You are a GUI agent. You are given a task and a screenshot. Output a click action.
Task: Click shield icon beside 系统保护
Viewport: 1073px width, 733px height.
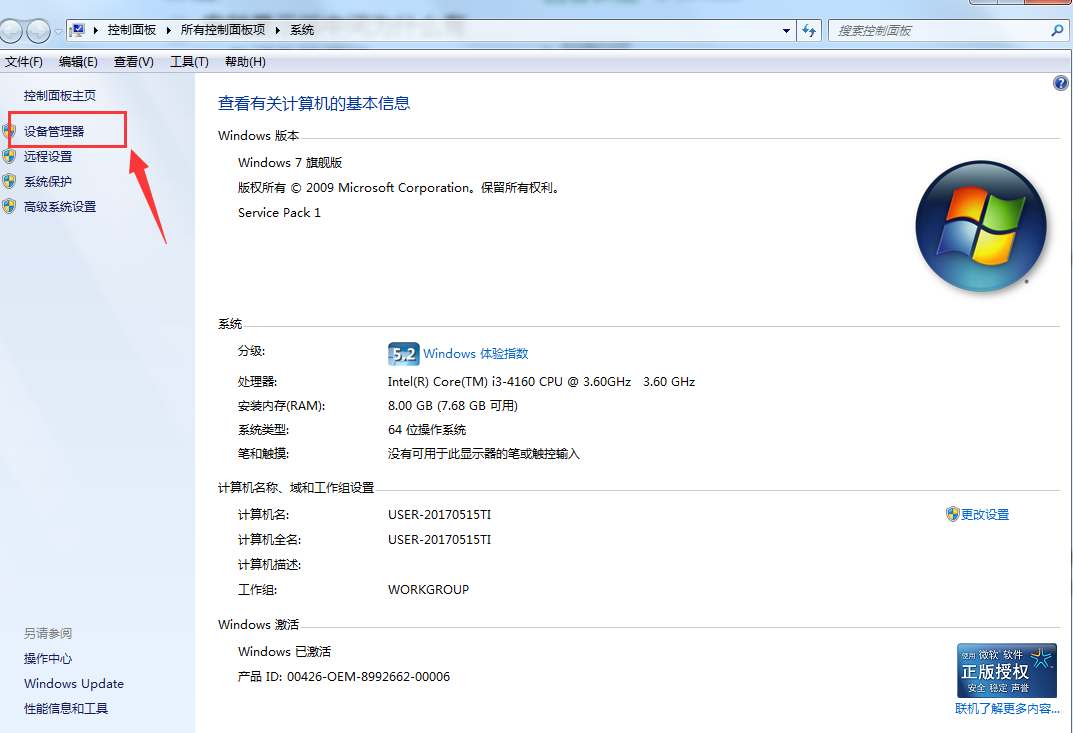click(x=9, y=181)
